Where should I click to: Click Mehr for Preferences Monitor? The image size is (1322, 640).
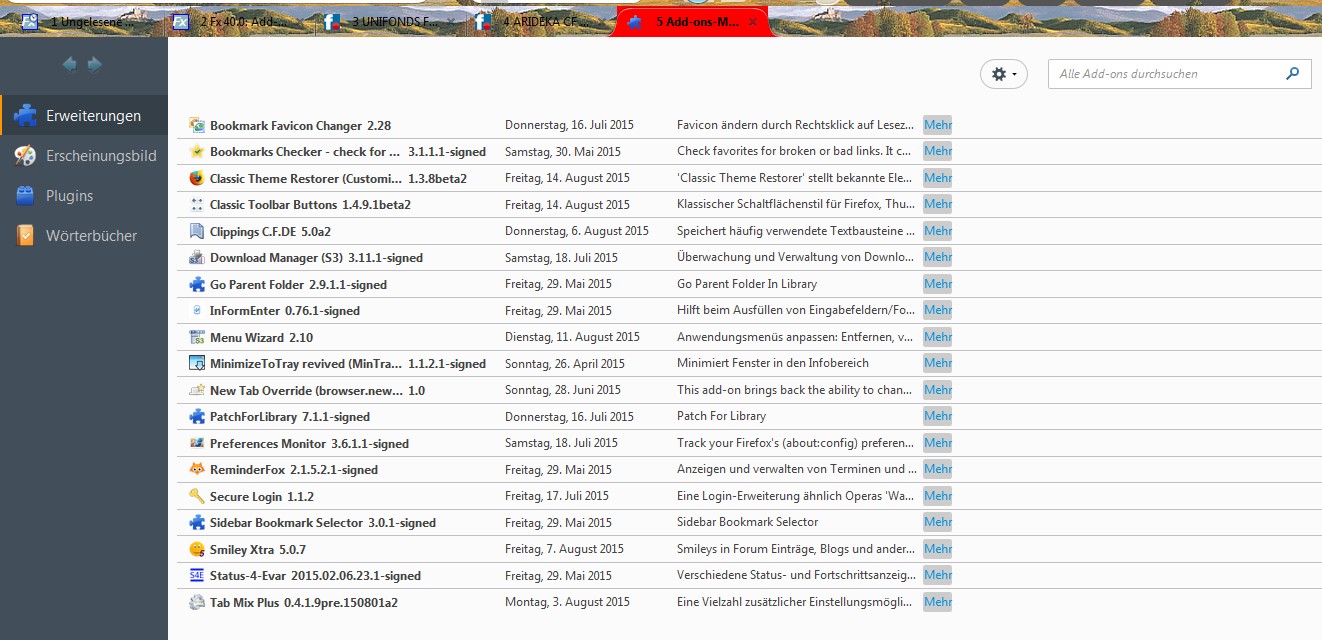click(x=938, y=443)
